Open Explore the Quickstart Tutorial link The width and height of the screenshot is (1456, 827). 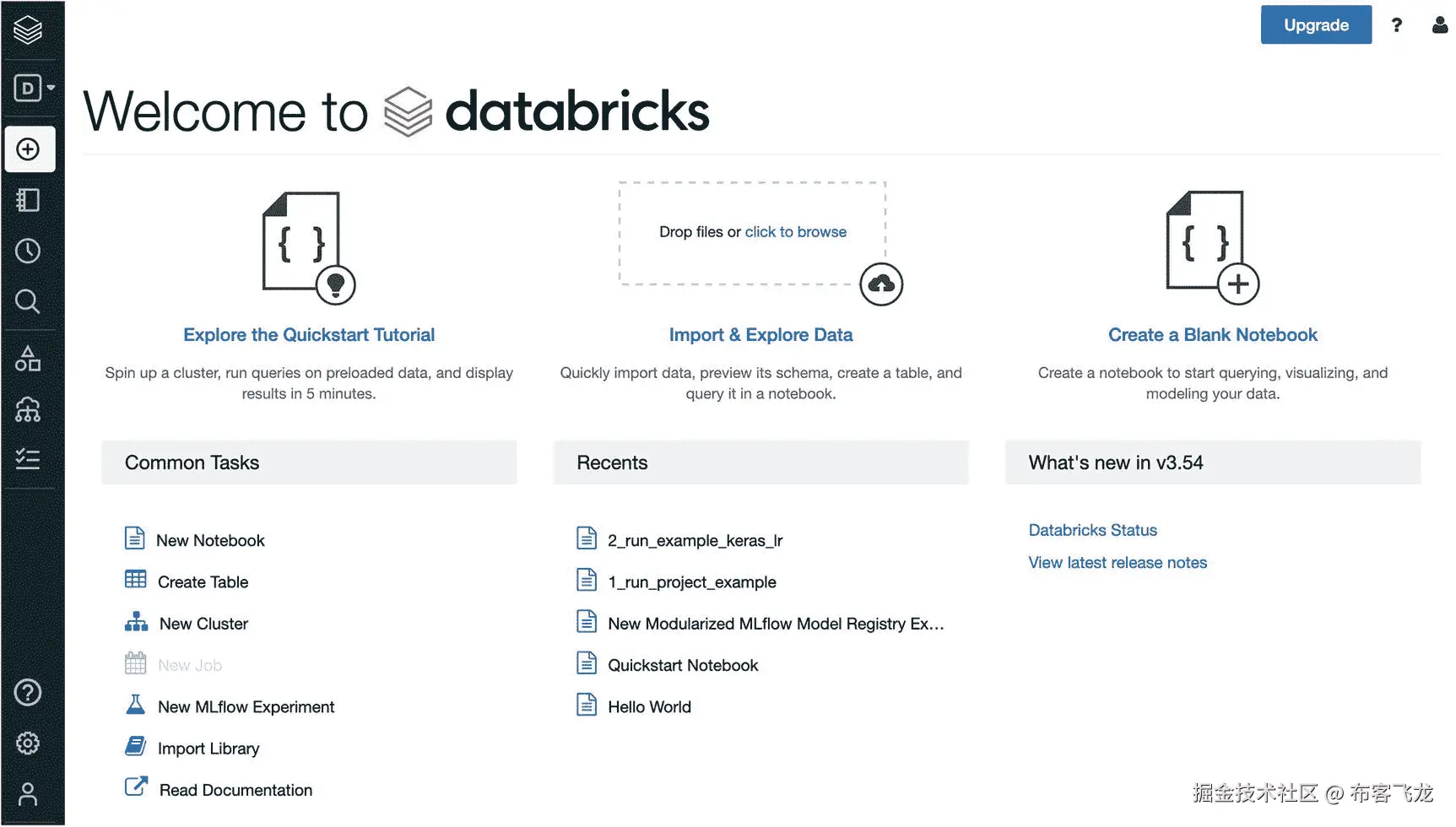309,335
